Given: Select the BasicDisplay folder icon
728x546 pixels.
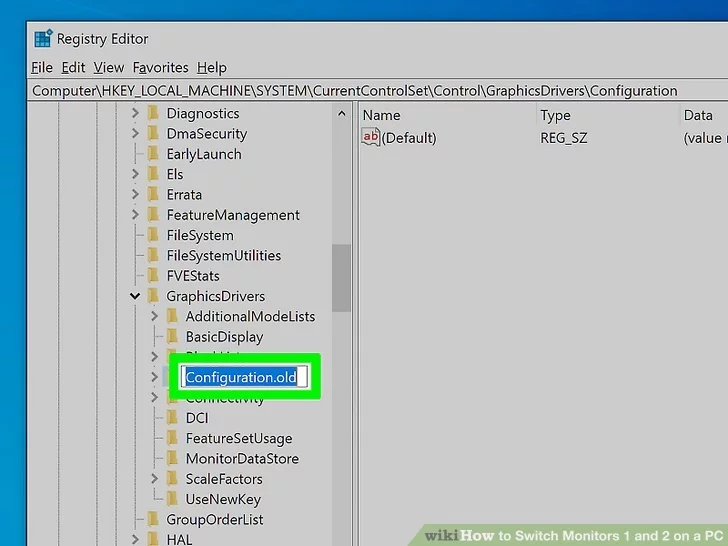Looking at the screenshot, I should (172, 337).
